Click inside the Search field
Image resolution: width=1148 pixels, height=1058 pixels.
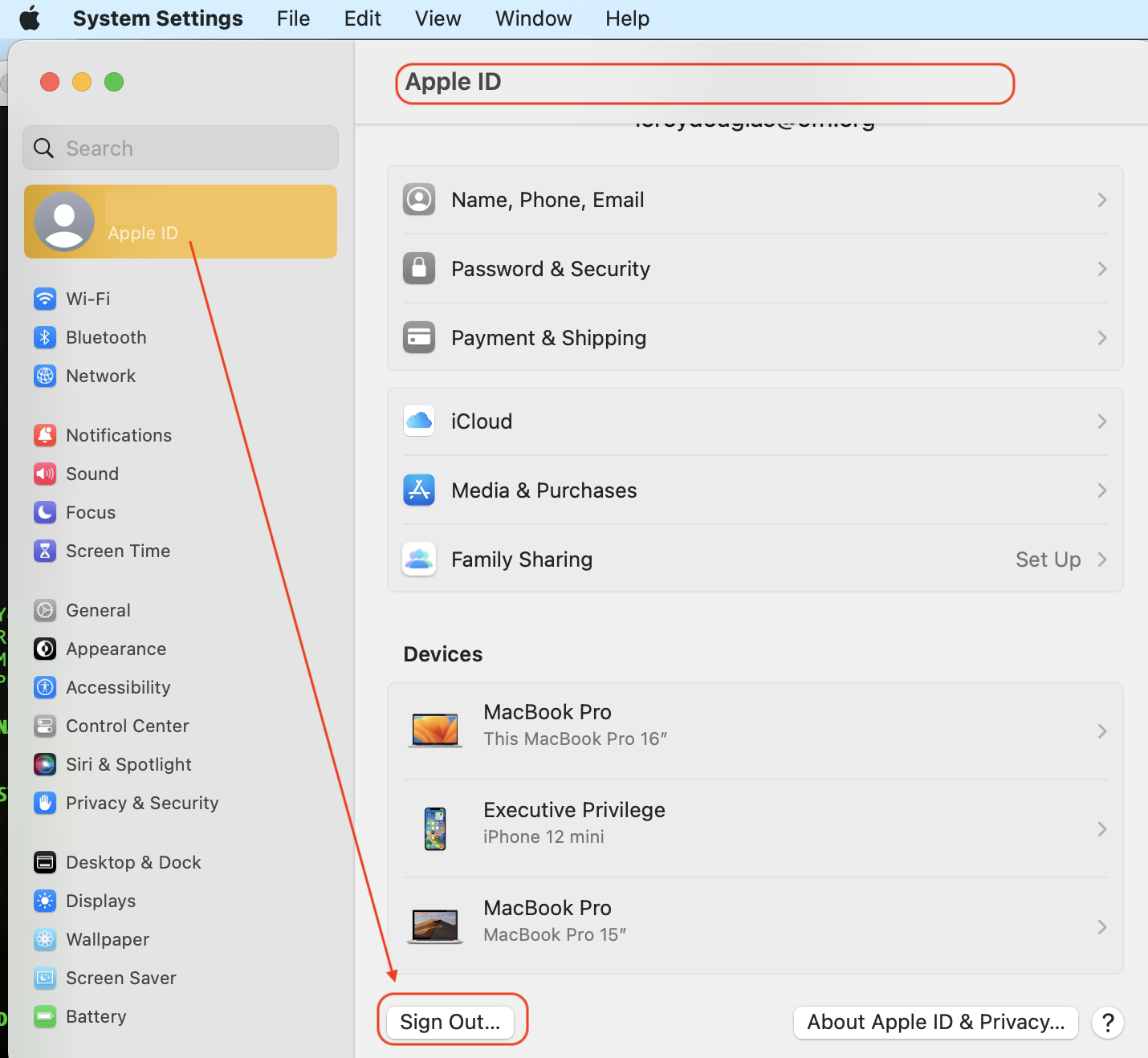point(181,148)
